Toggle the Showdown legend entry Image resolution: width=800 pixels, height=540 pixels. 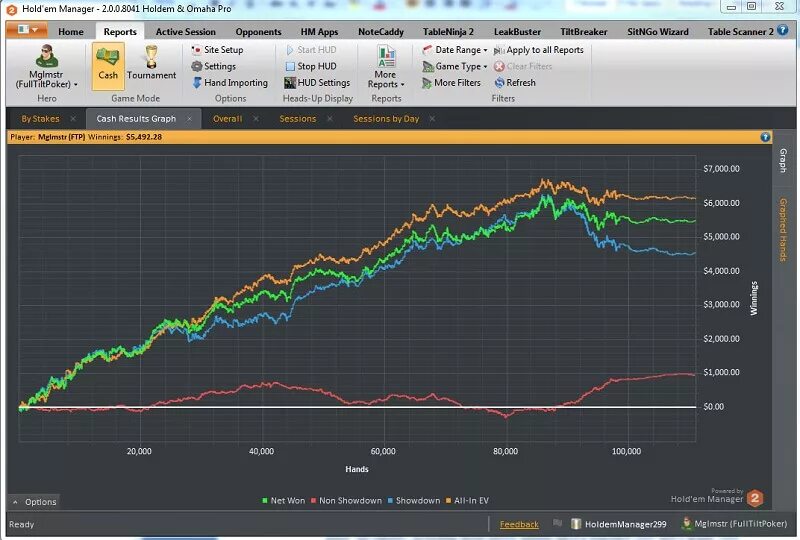point(414,501)
